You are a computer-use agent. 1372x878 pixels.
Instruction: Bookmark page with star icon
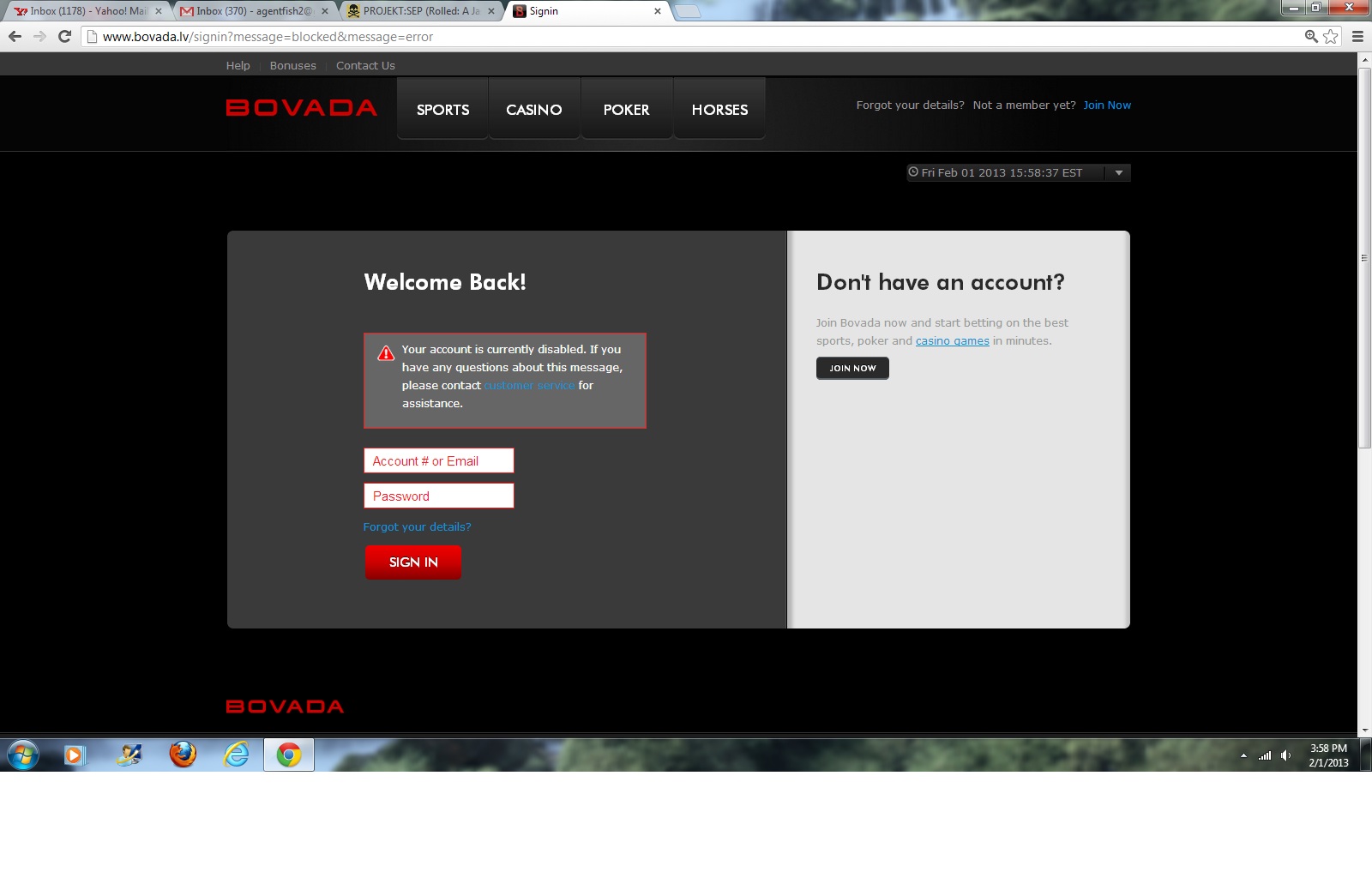[1330, 36]
